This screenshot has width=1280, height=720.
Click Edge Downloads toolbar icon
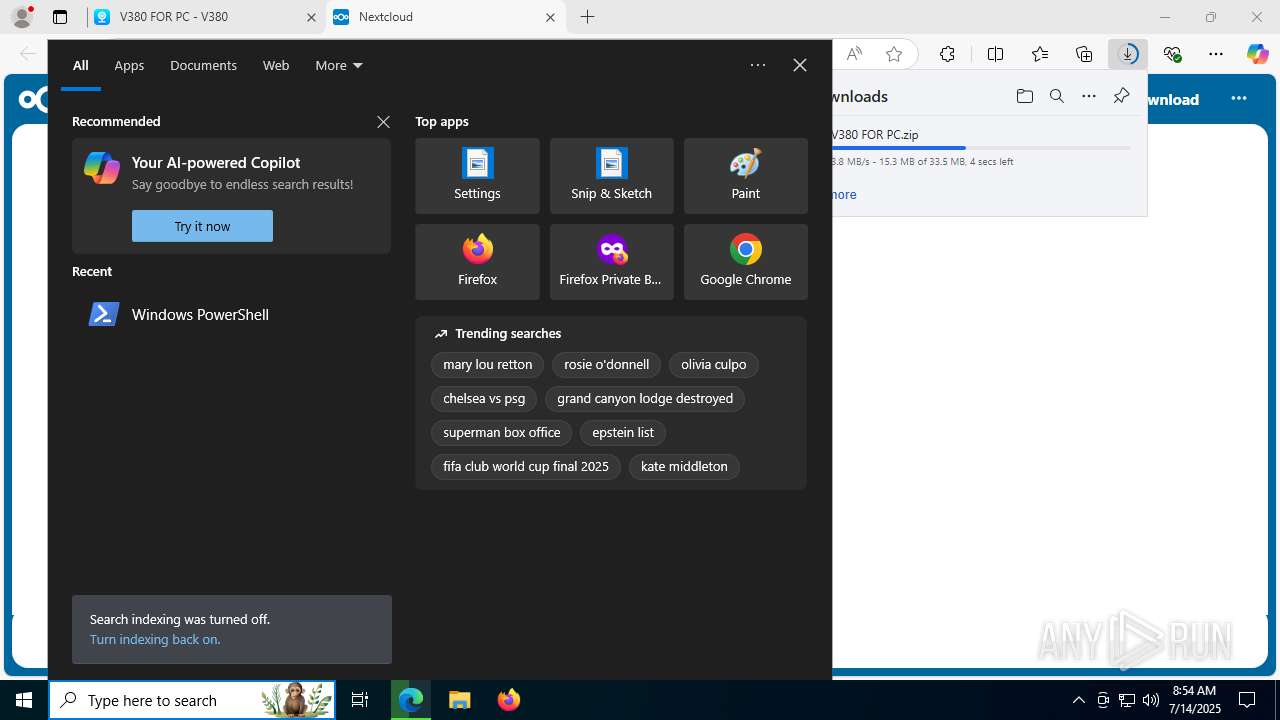pyautogui.click(x=1128, y=54)
